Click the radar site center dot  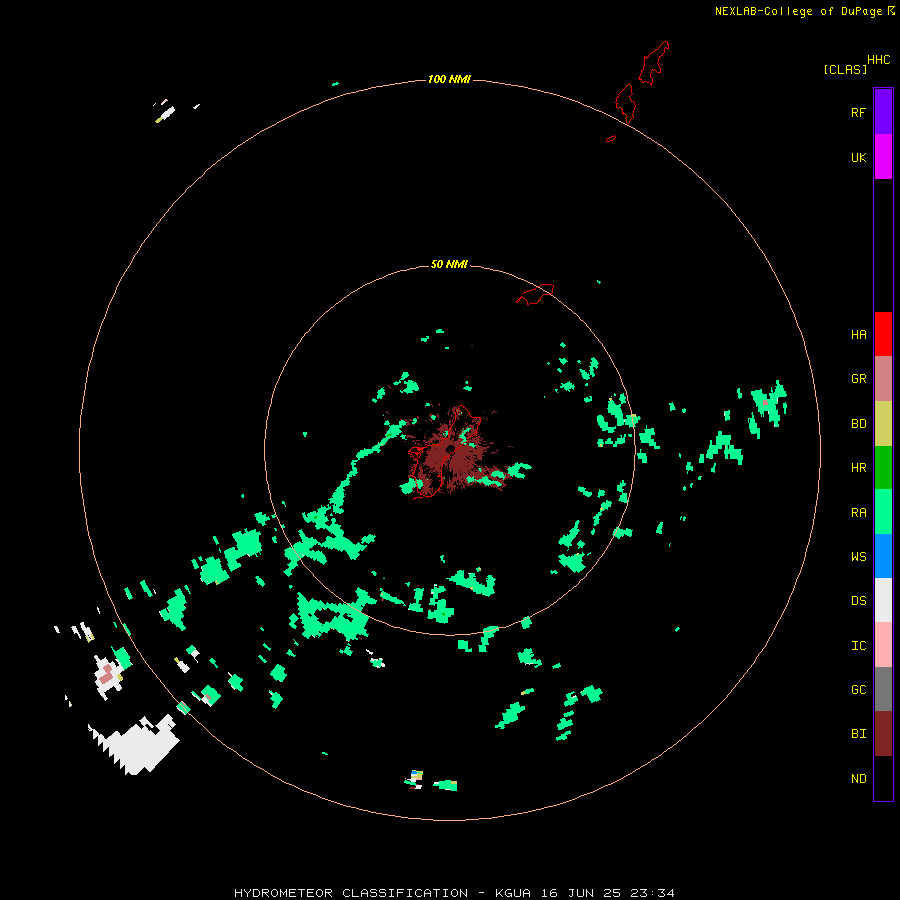[451, 449]
